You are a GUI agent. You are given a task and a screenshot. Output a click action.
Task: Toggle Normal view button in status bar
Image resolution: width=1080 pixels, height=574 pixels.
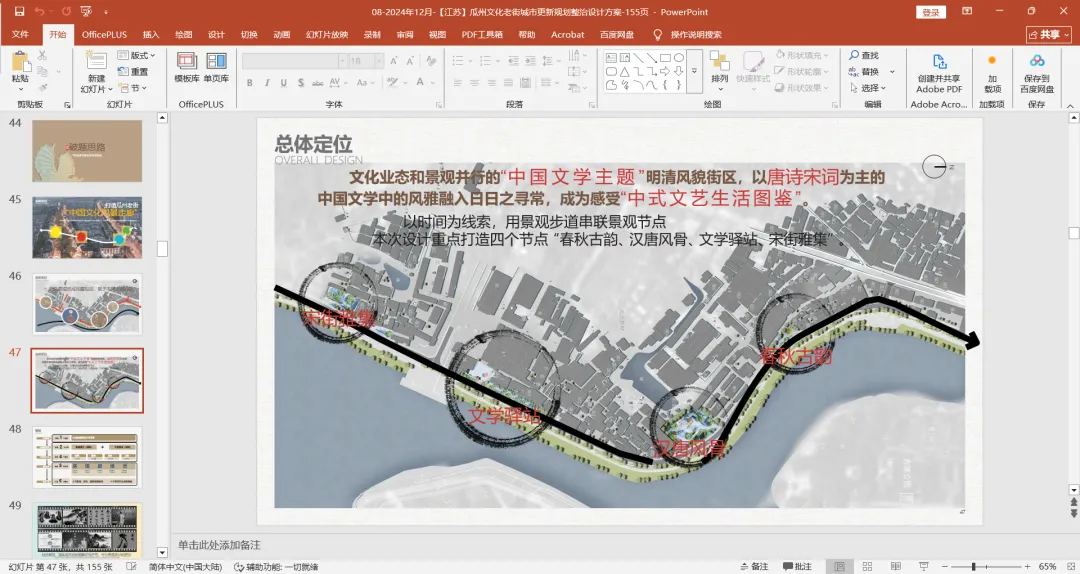pos(839,566)
